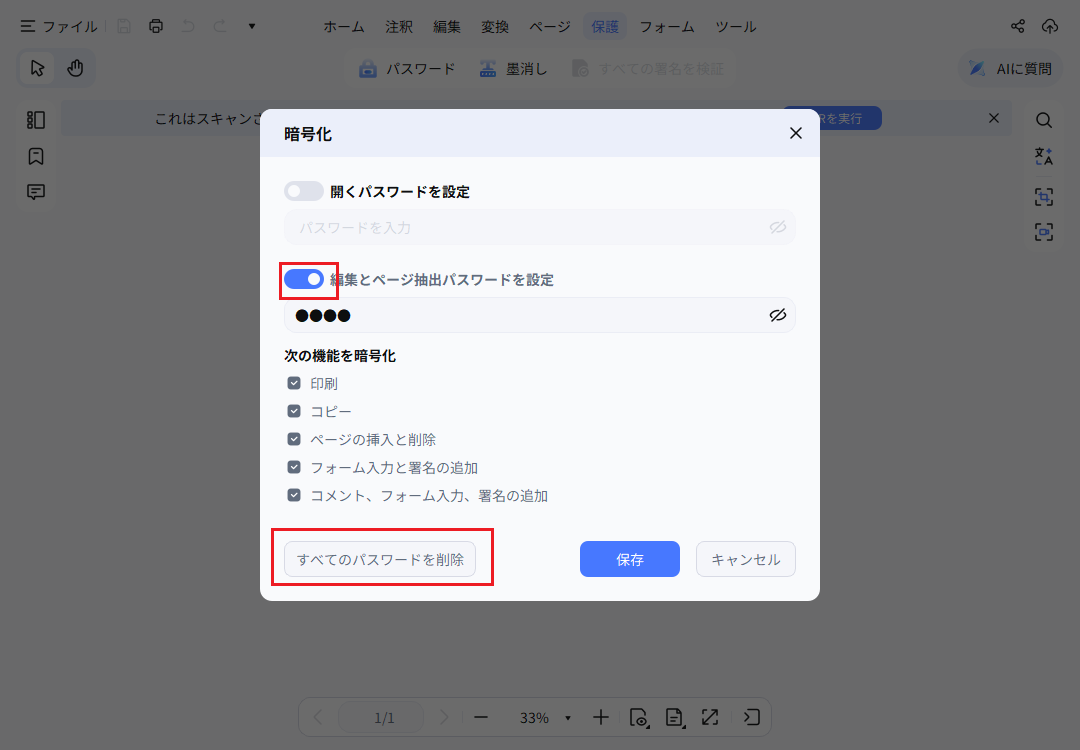Viewport: 1080px width, 750px height.
Task: Open the comments panel icon
Action: point(36,192)
